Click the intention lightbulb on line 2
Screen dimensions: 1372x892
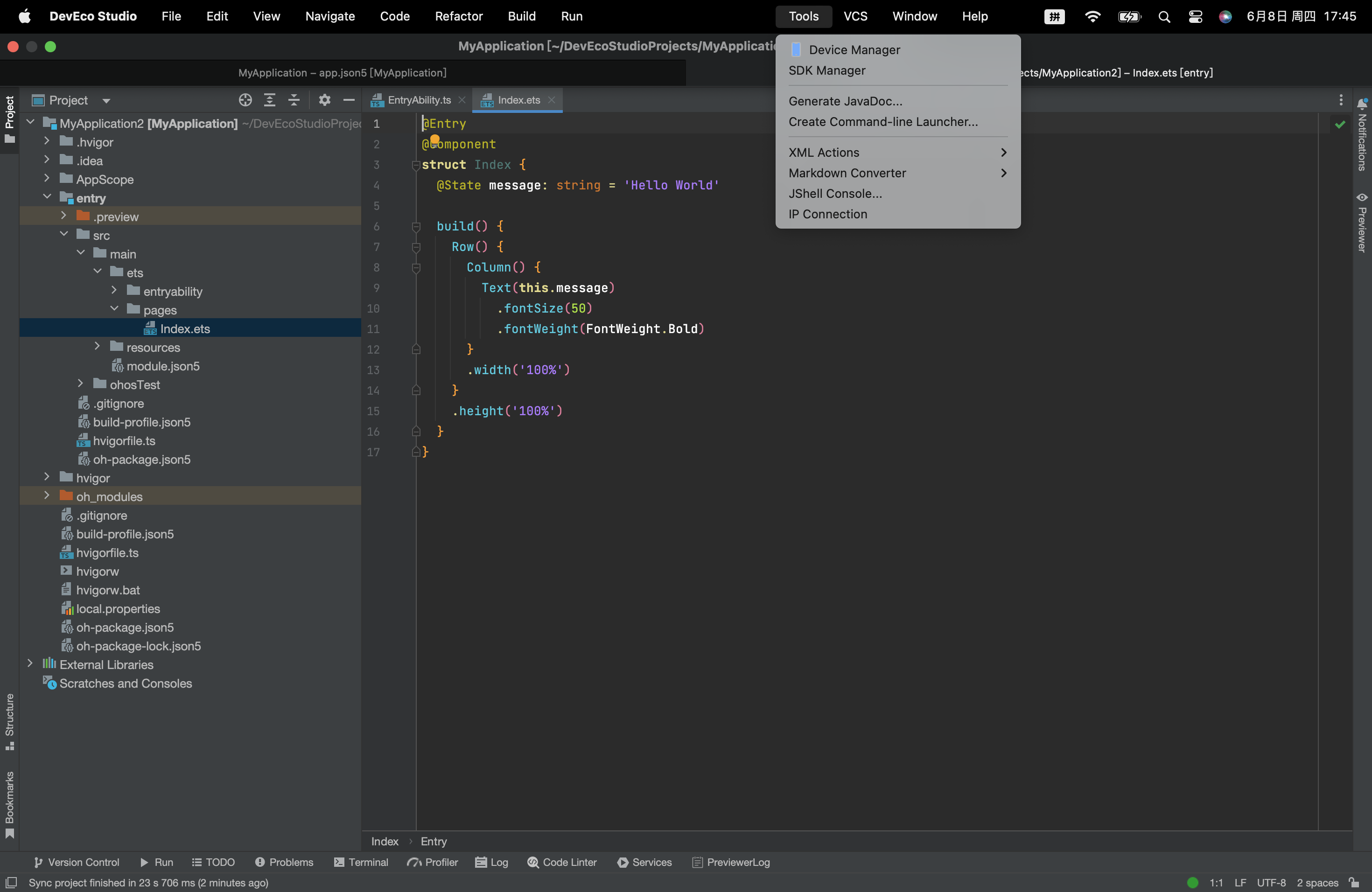pos(434,140)
